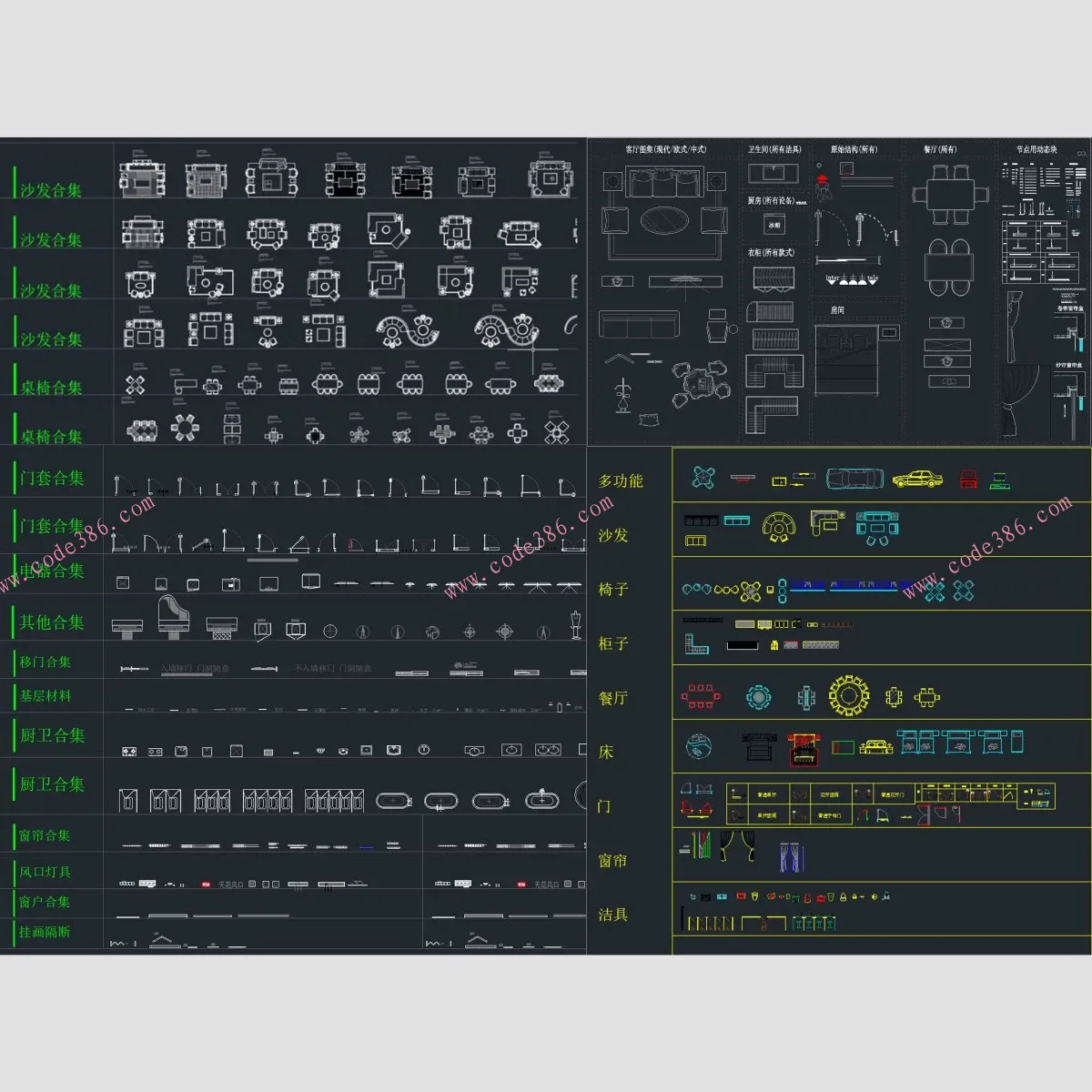Image resolution: width=1092 pixels, height=1092 pixels.
Task: Click the 洁具 row label
Action: (x=613, y=915)
